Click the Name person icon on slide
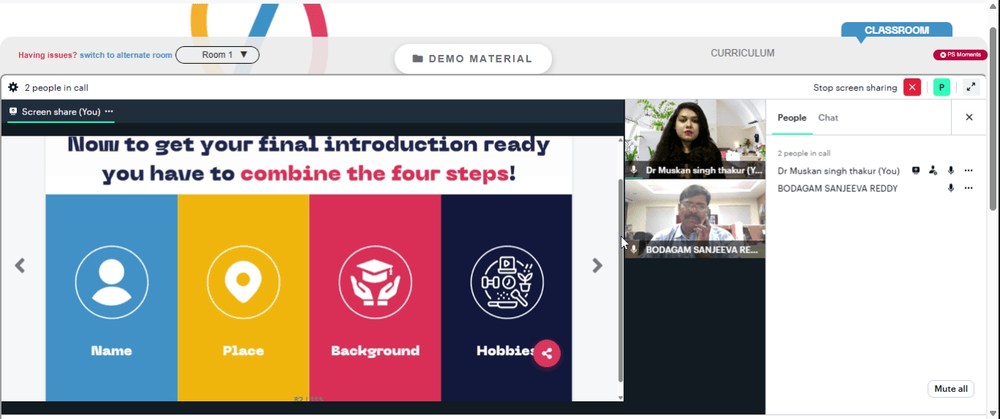The height and width of the screenshot is (419, 1000). [112, 282]
